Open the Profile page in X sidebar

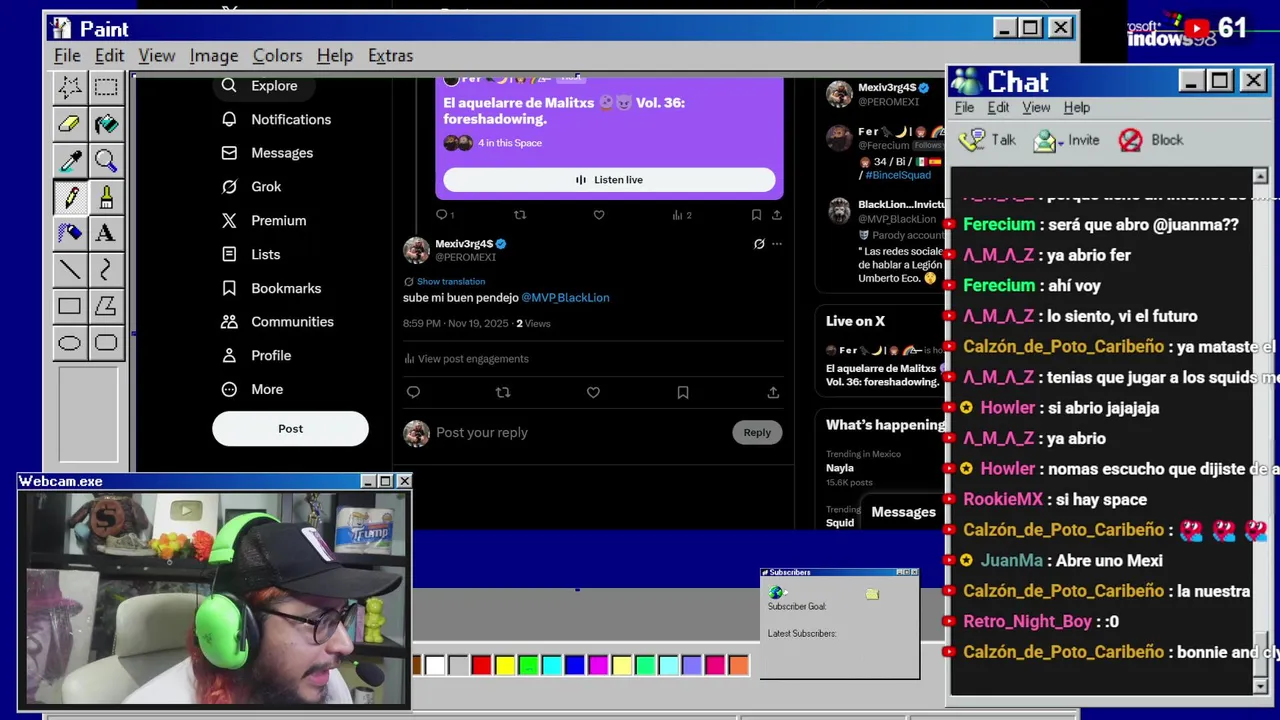pyautogui.click(x=256, y=356)
